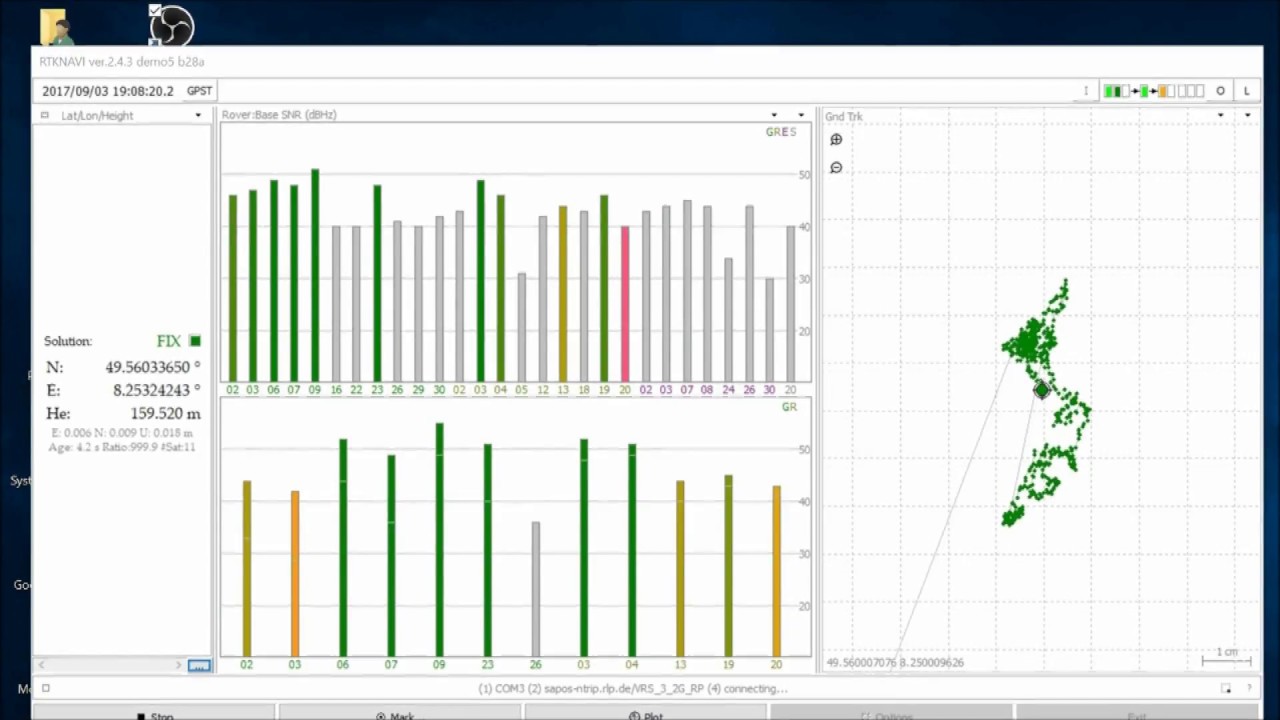
Task: Click the He height value 159.520 m
Action: coord(165,413)
